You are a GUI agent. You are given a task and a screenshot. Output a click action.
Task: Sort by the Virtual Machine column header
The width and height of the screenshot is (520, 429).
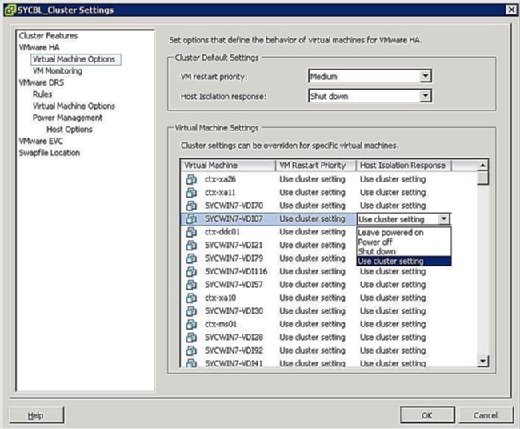click(228, 165)
